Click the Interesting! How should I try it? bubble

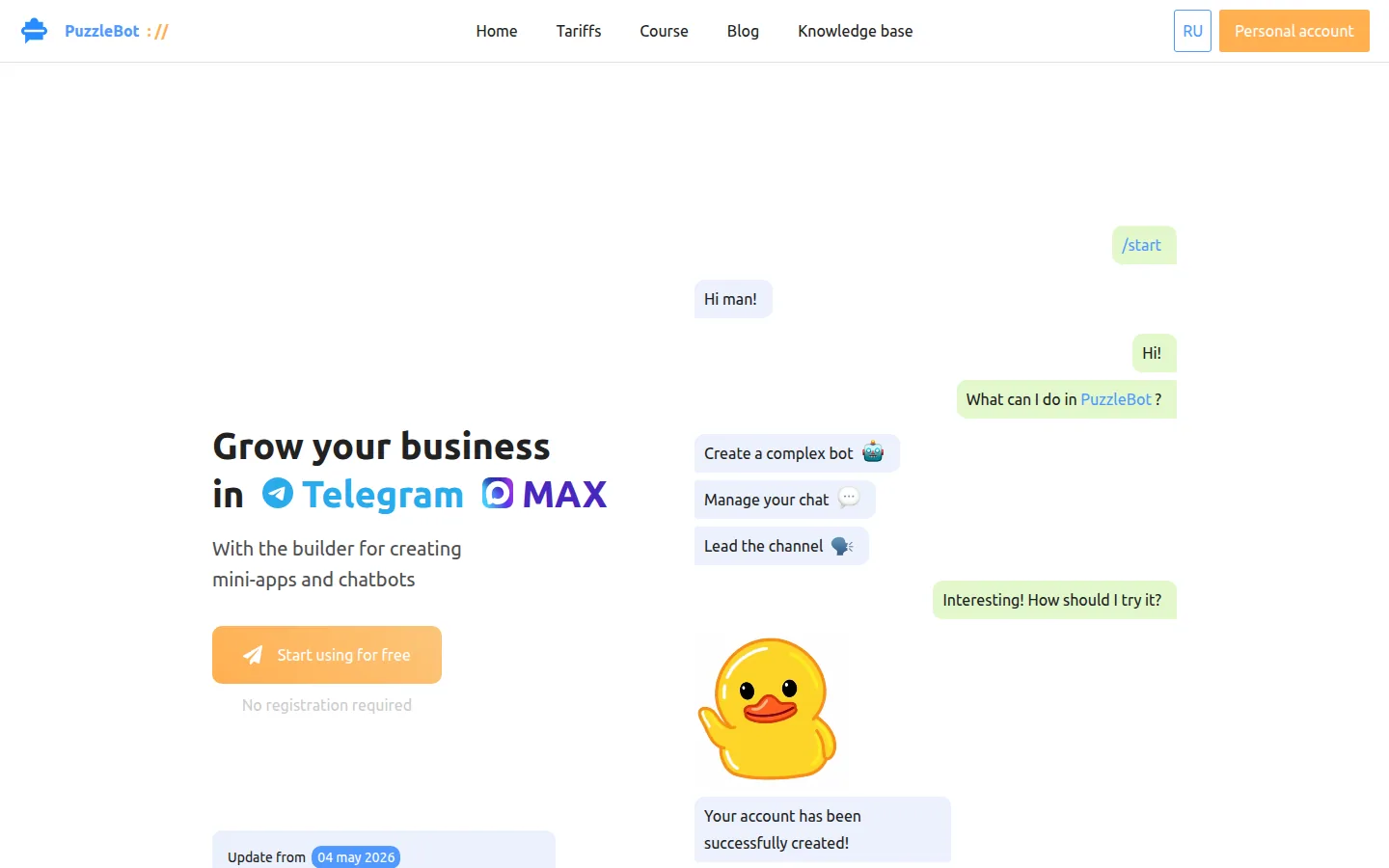[x=1054, y=600]
